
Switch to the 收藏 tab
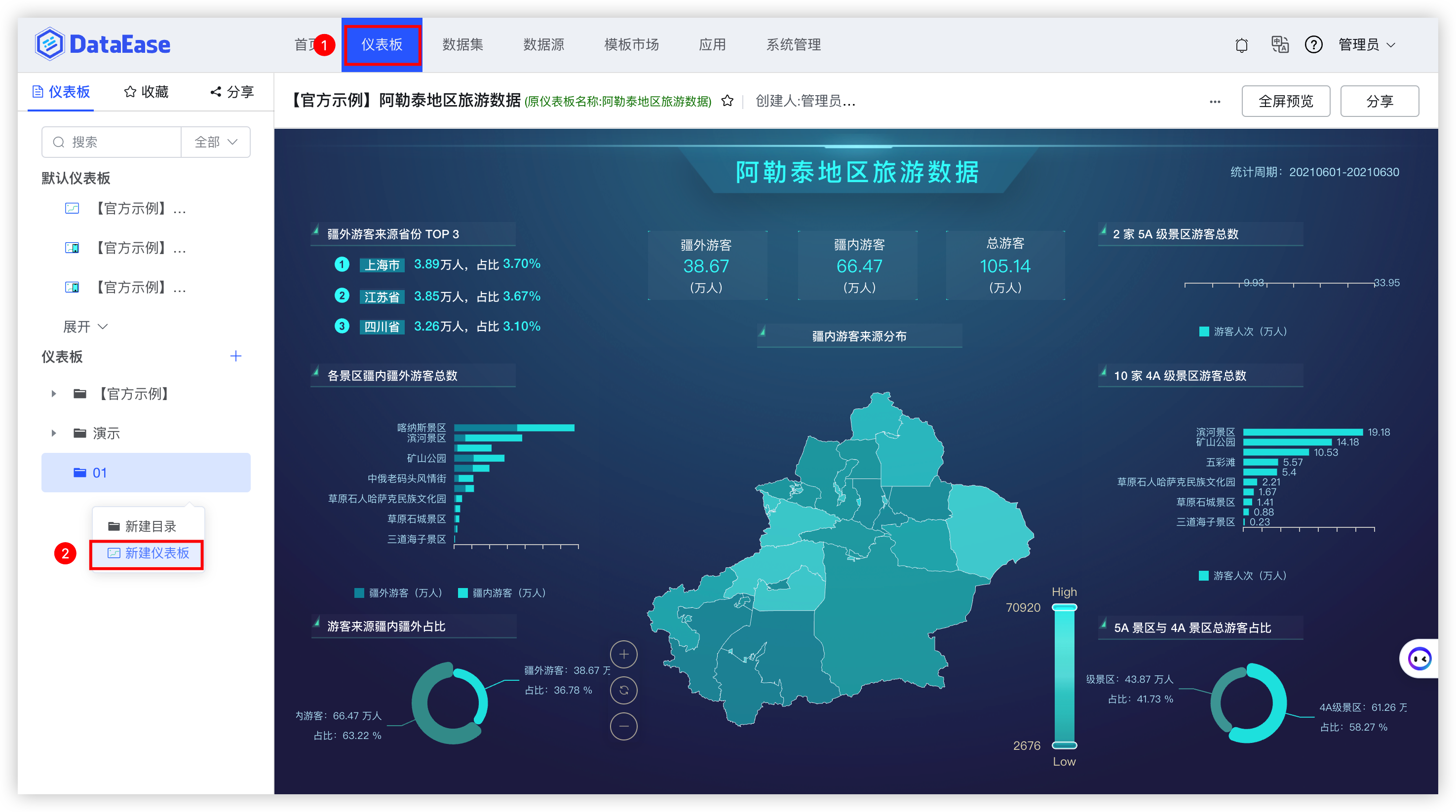pyautogui.click(x=147, y=92)
